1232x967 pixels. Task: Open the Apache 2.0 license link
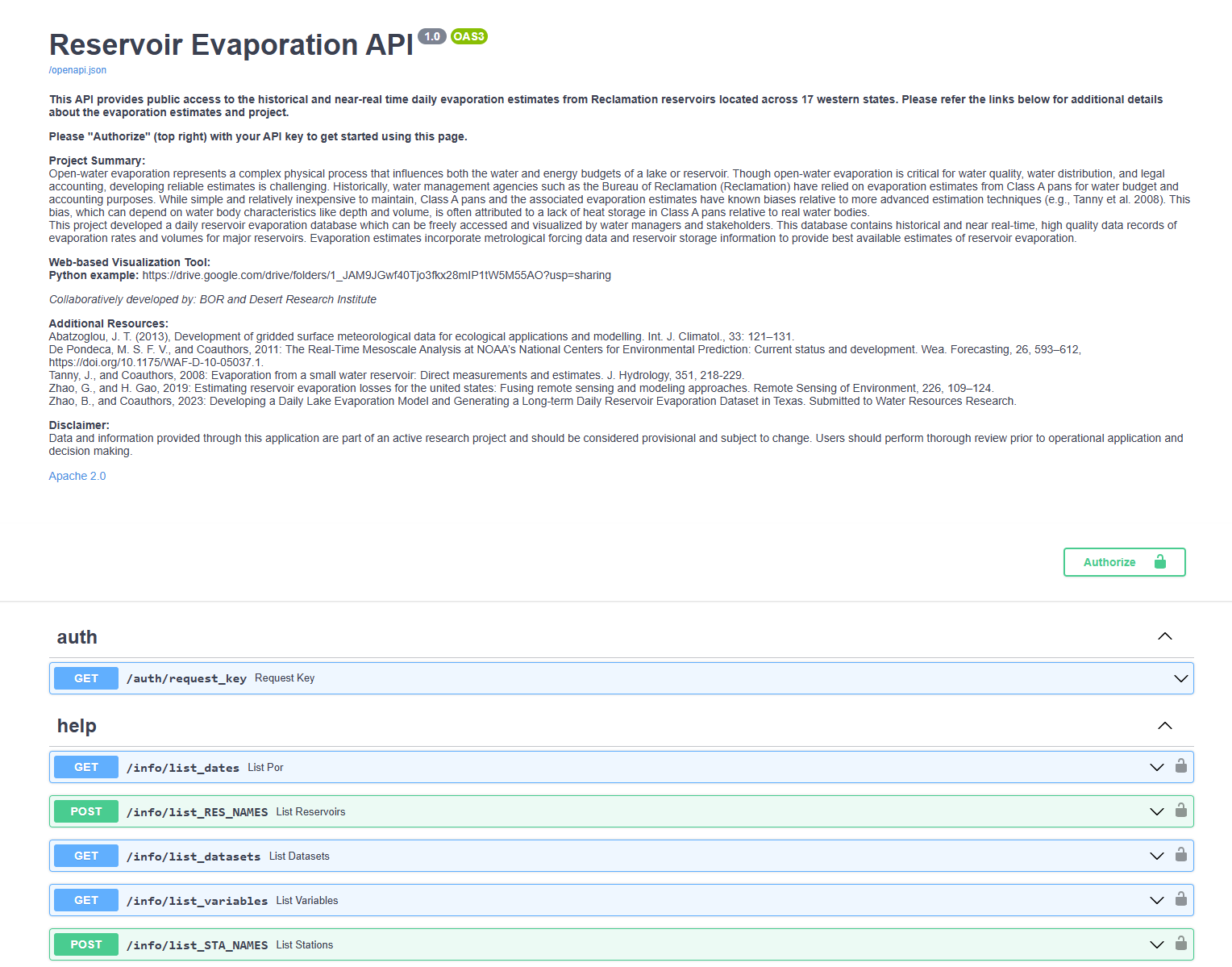(77, 476)
